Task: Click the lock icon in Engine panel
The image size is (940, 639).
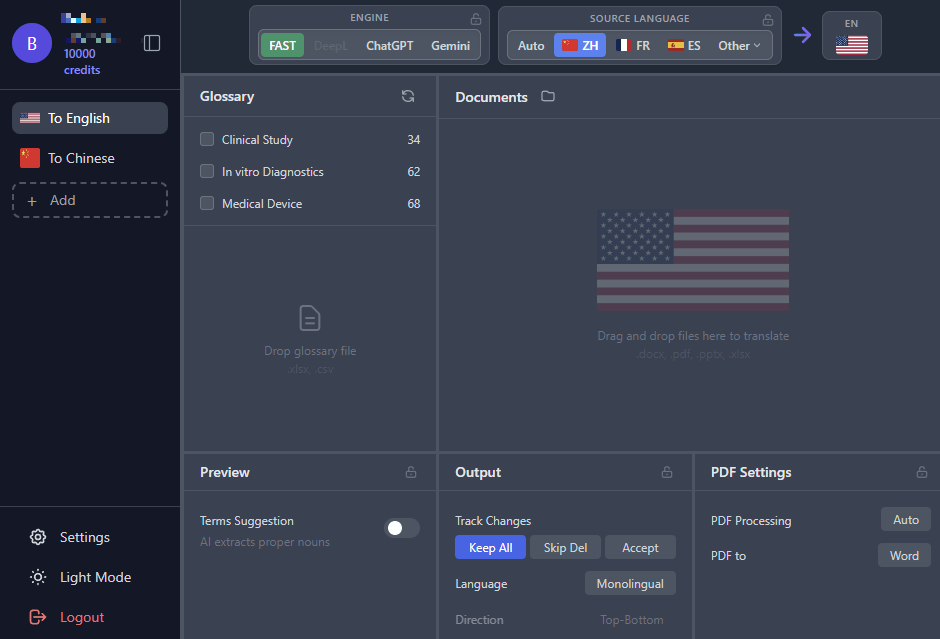Action: click(476, 19)
